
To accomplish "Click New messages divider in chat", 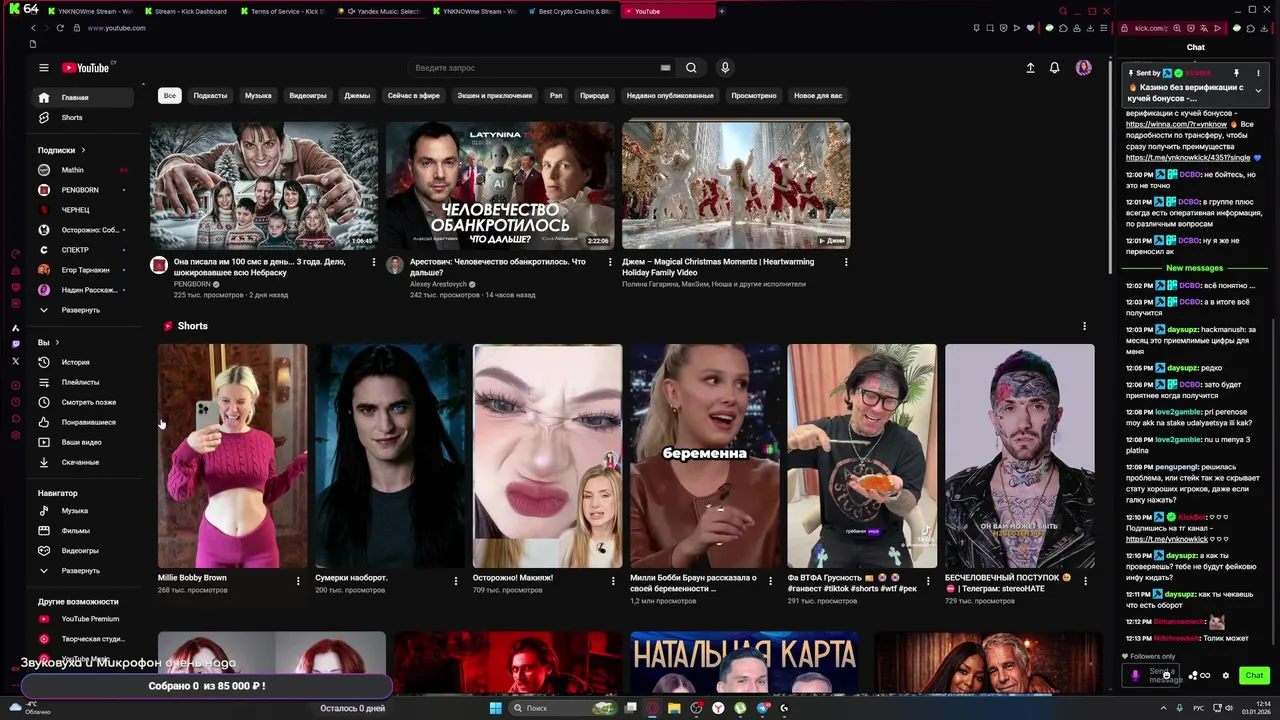I will (x=1194, y=268).
